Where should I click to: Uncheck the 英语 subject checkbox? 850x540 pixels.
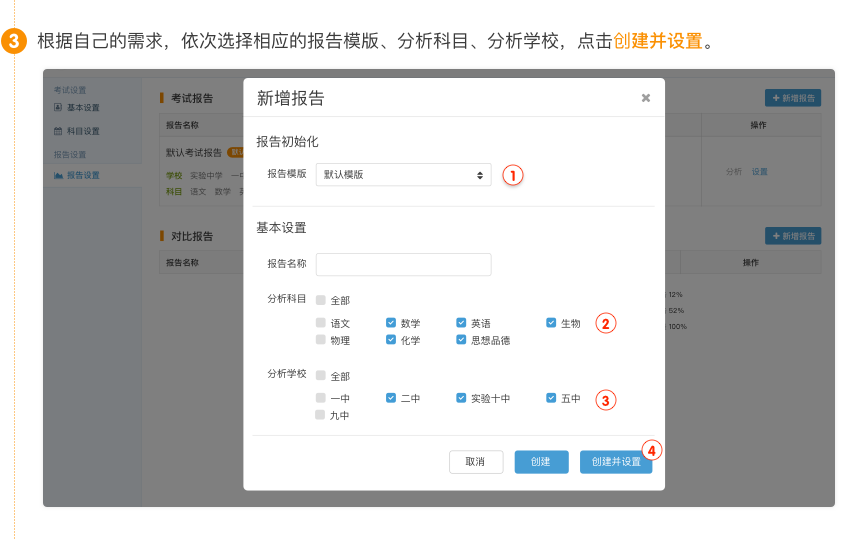coord(461,323)
